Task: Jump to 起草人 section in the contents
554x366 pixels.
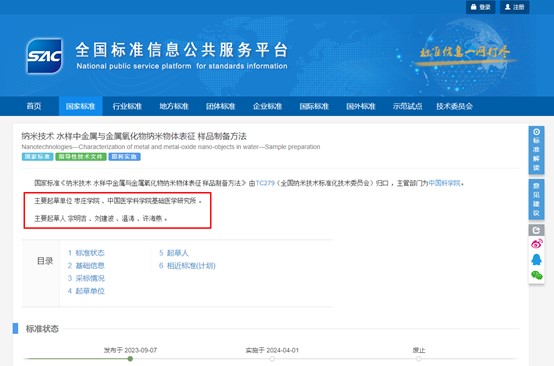Action: [173, 253]
